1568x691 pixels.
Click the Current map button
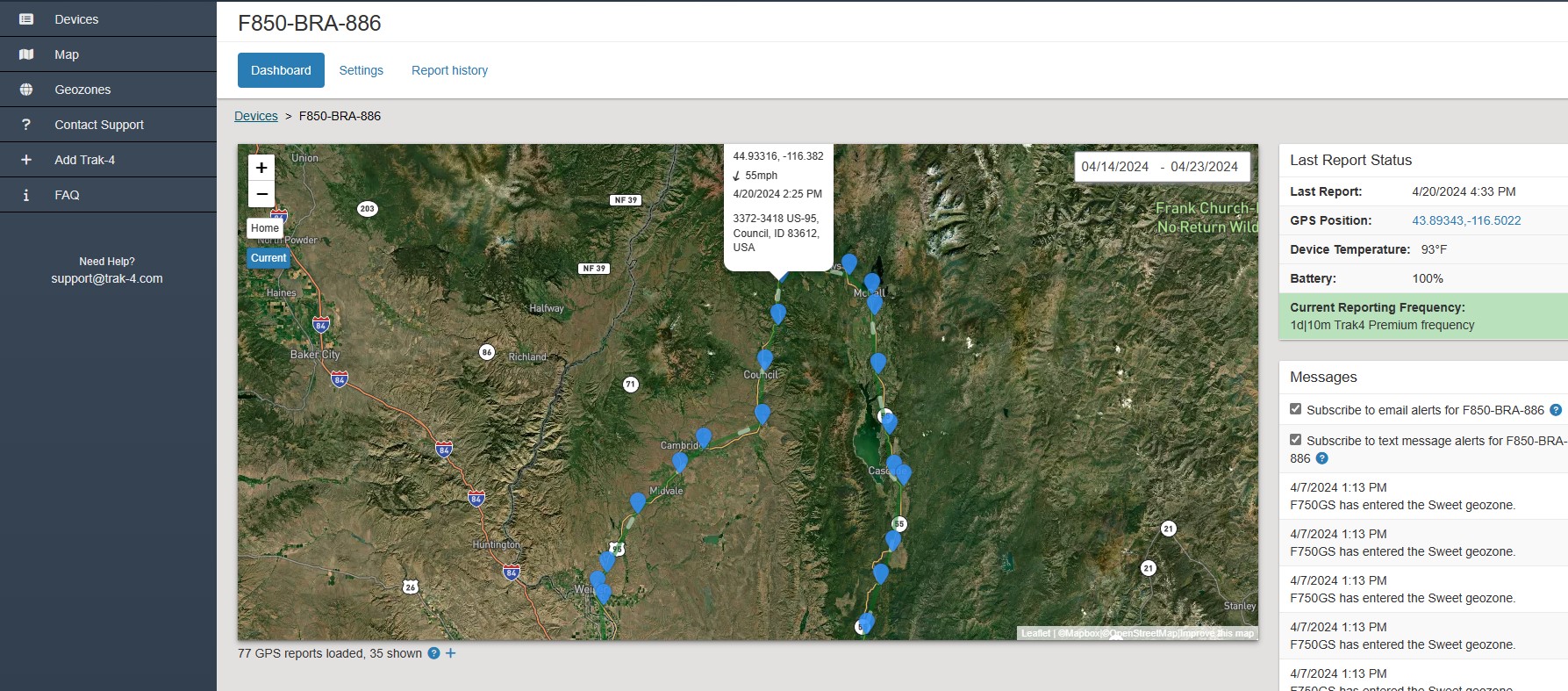tap(268, 258)
